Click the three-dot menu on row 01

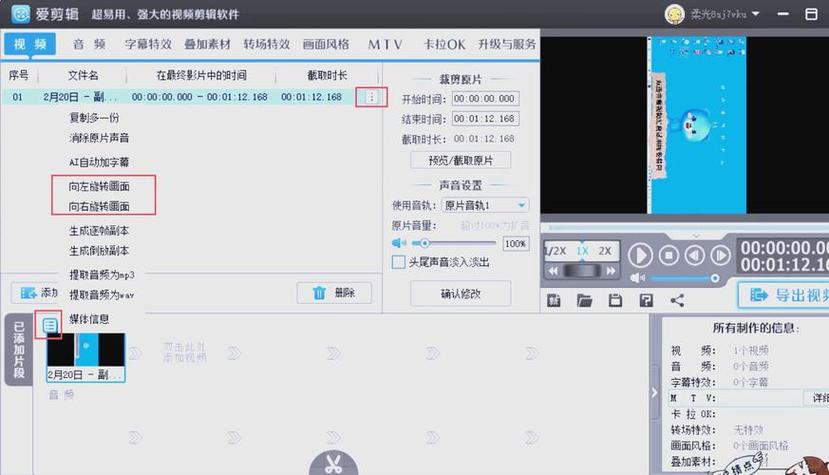[x=372, y=97]
